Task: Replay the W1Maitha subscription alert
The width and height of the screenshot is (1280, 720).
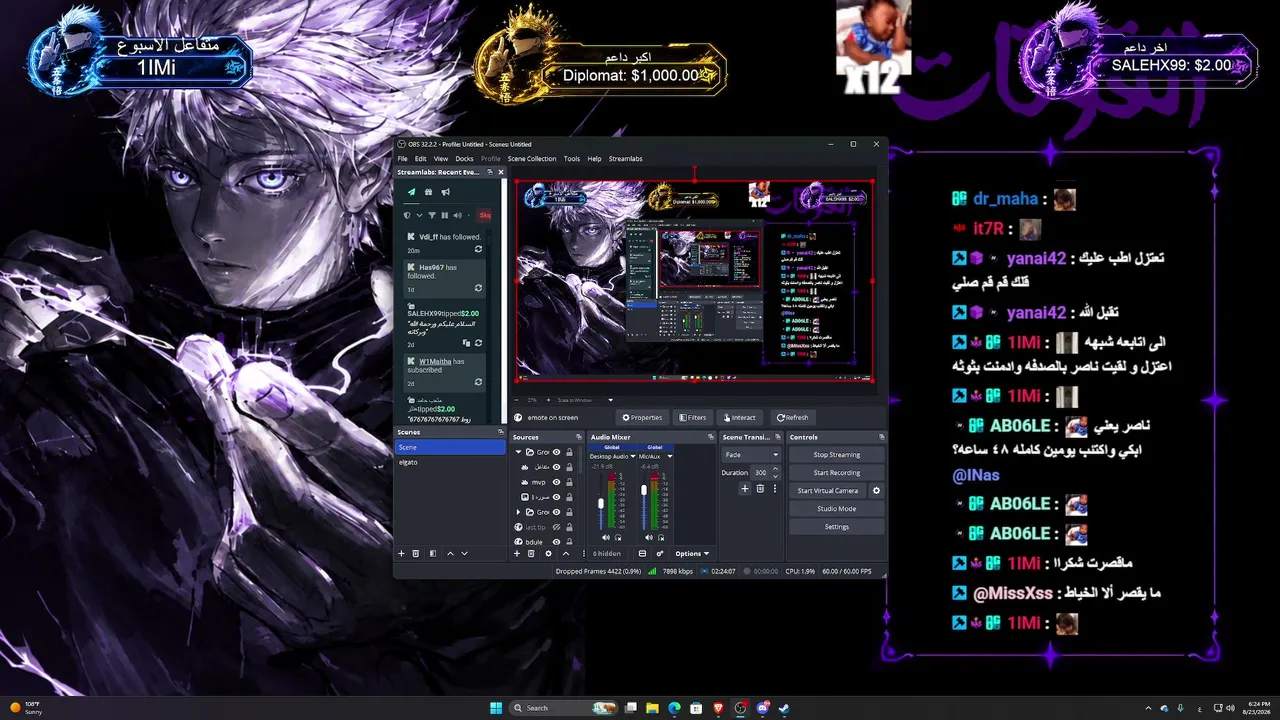Action: coord(478,382)
